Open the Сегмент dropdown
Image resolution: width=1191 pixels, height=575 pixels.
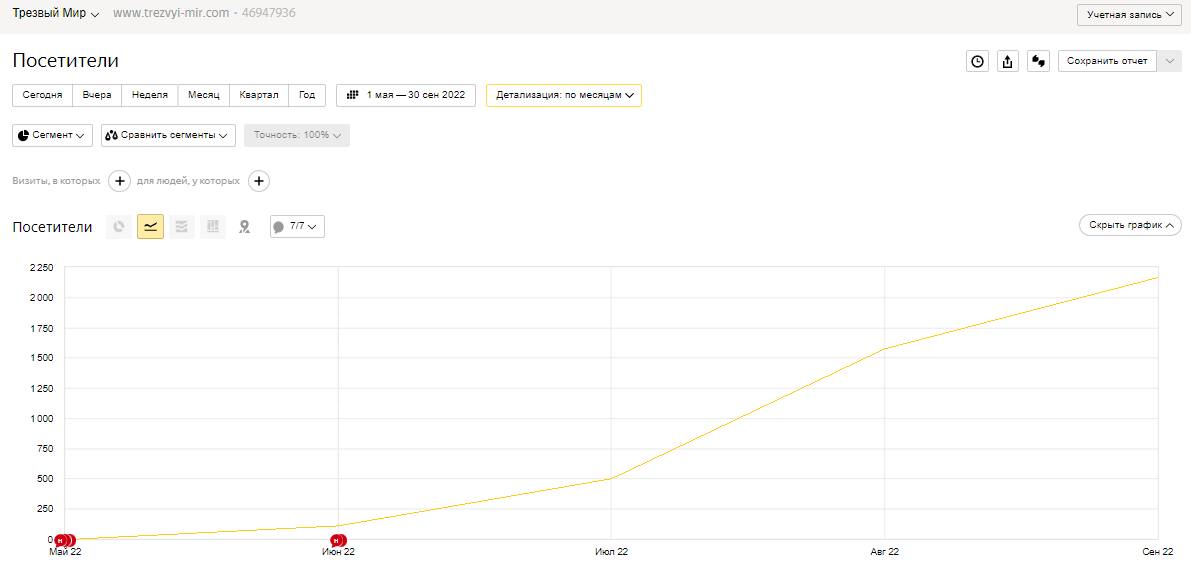(52, 135)
